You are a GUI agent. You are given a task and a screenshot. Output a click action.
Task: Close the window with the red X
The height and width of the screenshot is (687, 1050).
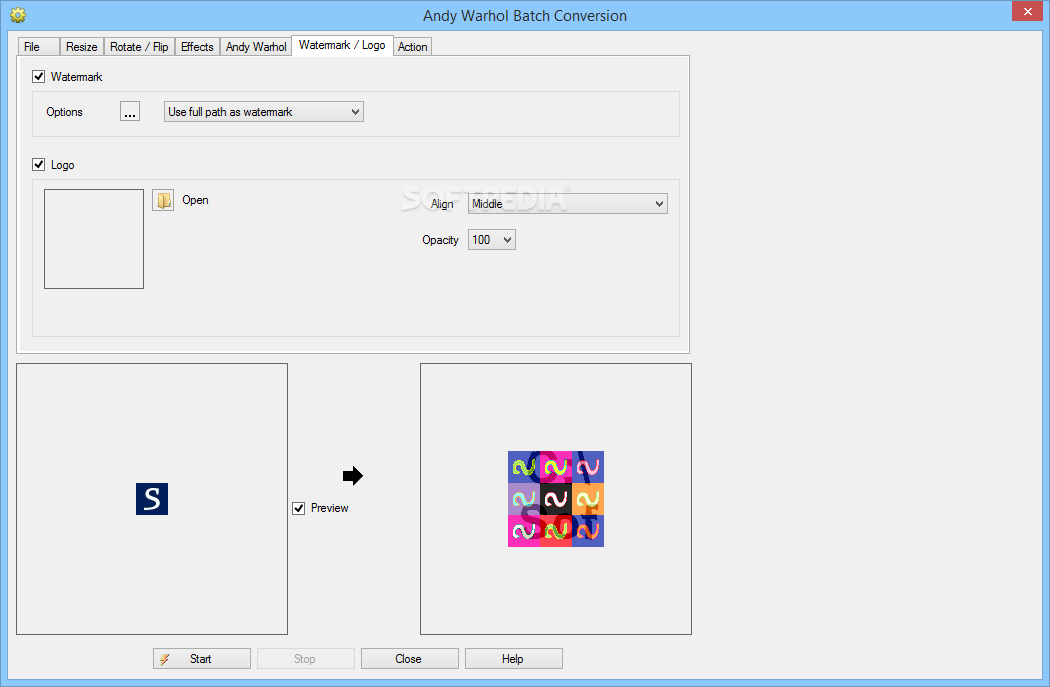1027,11
